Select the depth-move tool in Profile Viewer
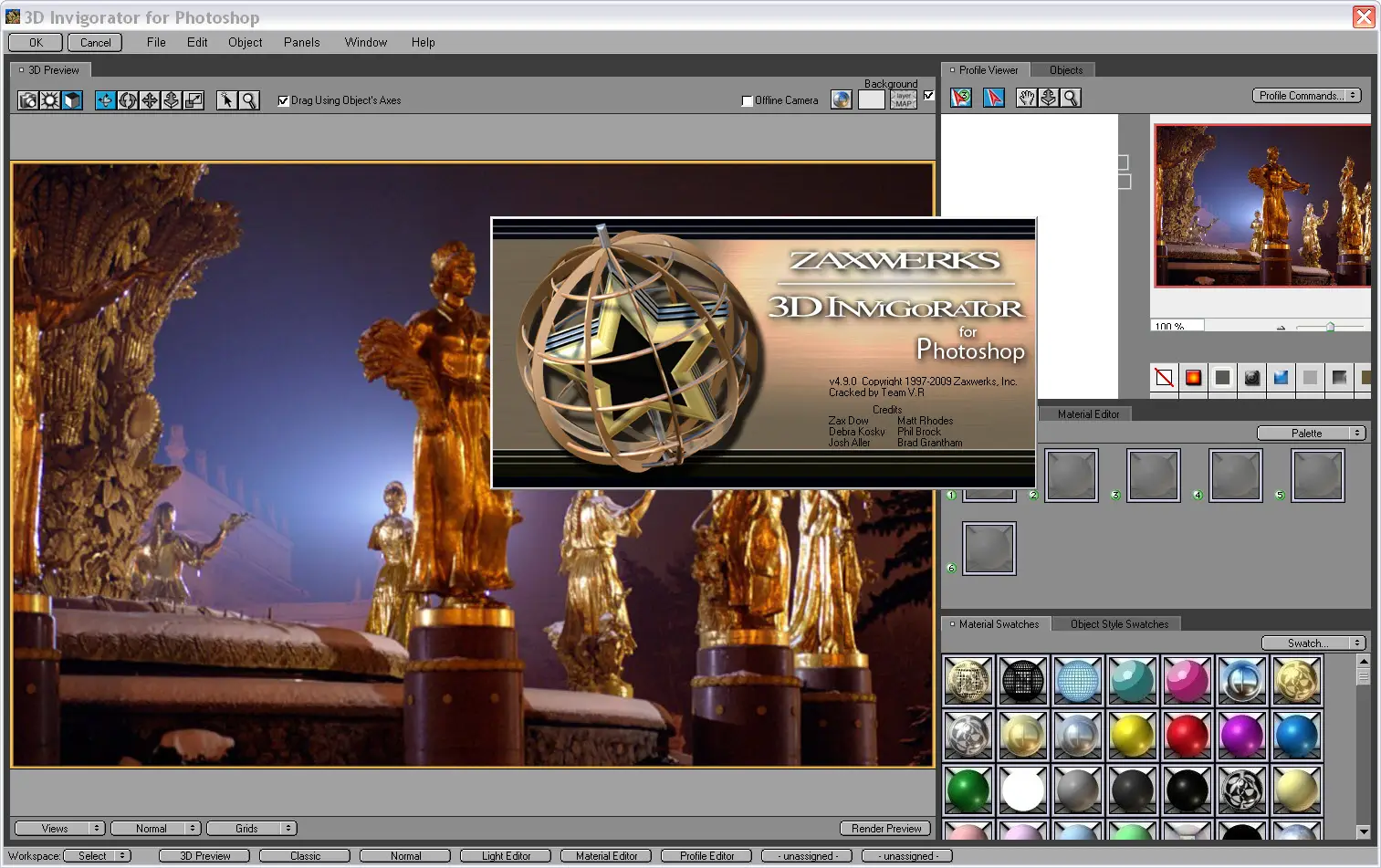1381x868 pixels. click(1049, 98)
